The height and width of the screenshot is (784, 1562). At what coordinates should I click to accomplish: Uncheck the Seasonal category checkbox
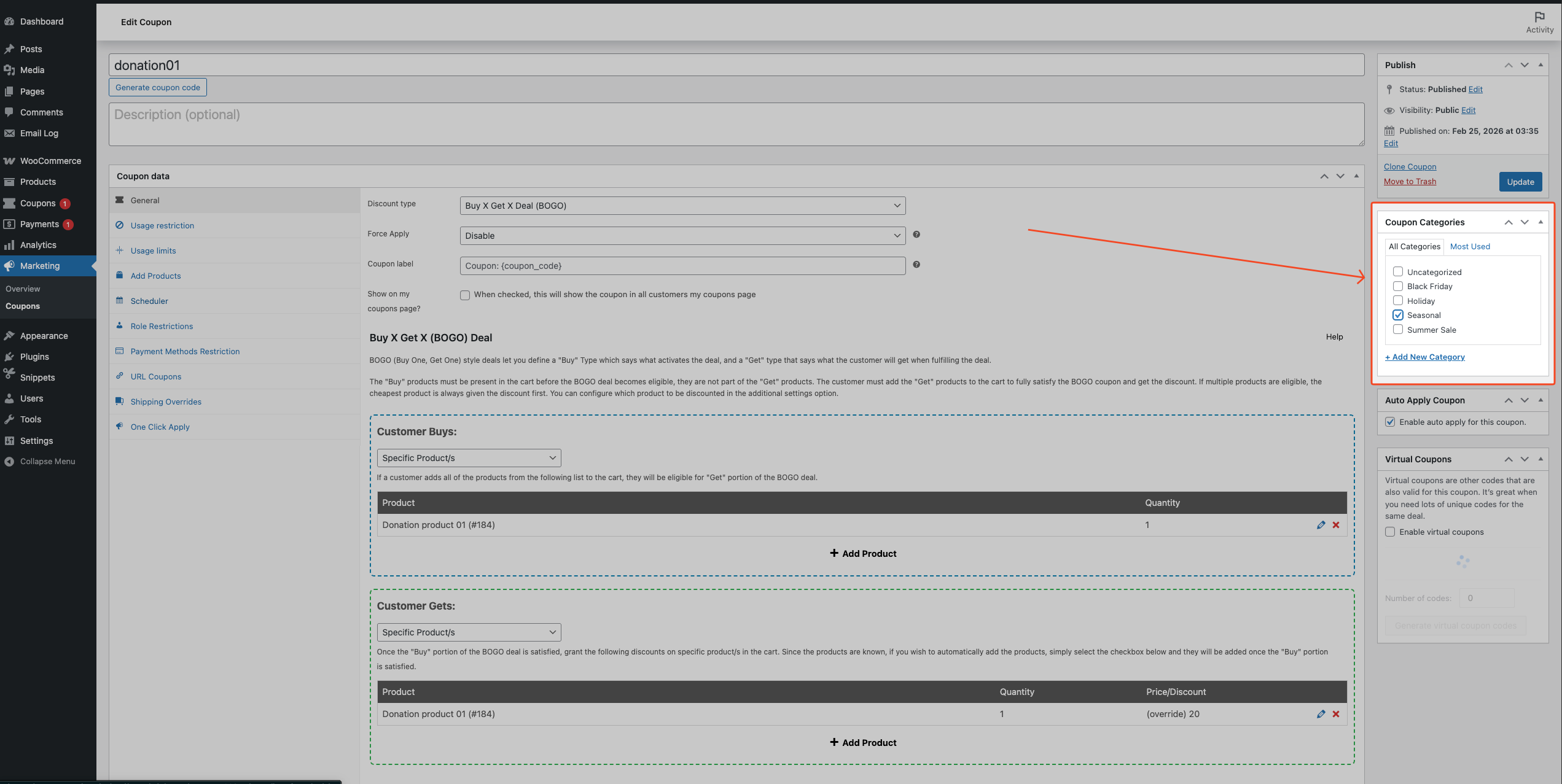click(1398, 315)
